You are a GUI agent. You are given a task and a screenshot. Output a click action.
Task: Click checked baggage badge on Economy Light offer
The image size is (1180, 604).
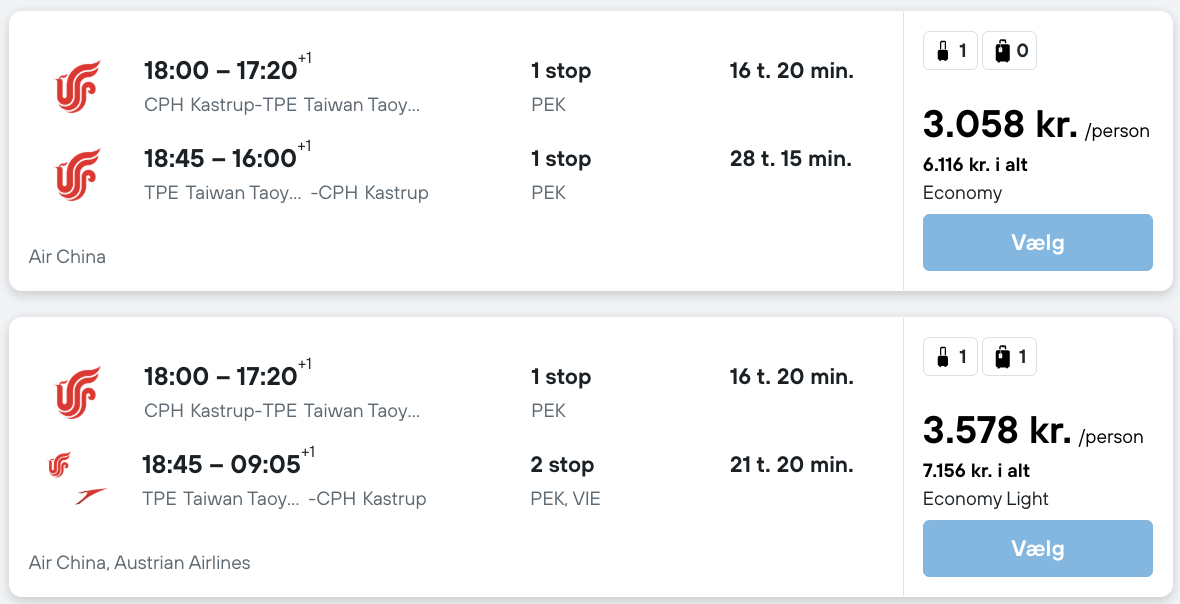1010,357
